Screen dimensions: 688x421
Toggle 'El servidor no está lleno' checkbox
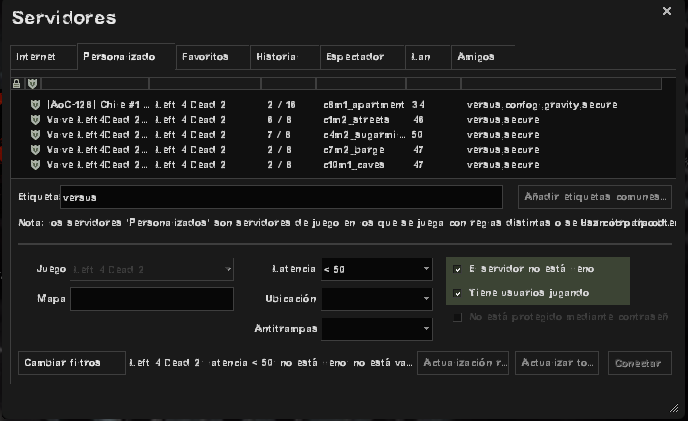[x=458, y=269]
